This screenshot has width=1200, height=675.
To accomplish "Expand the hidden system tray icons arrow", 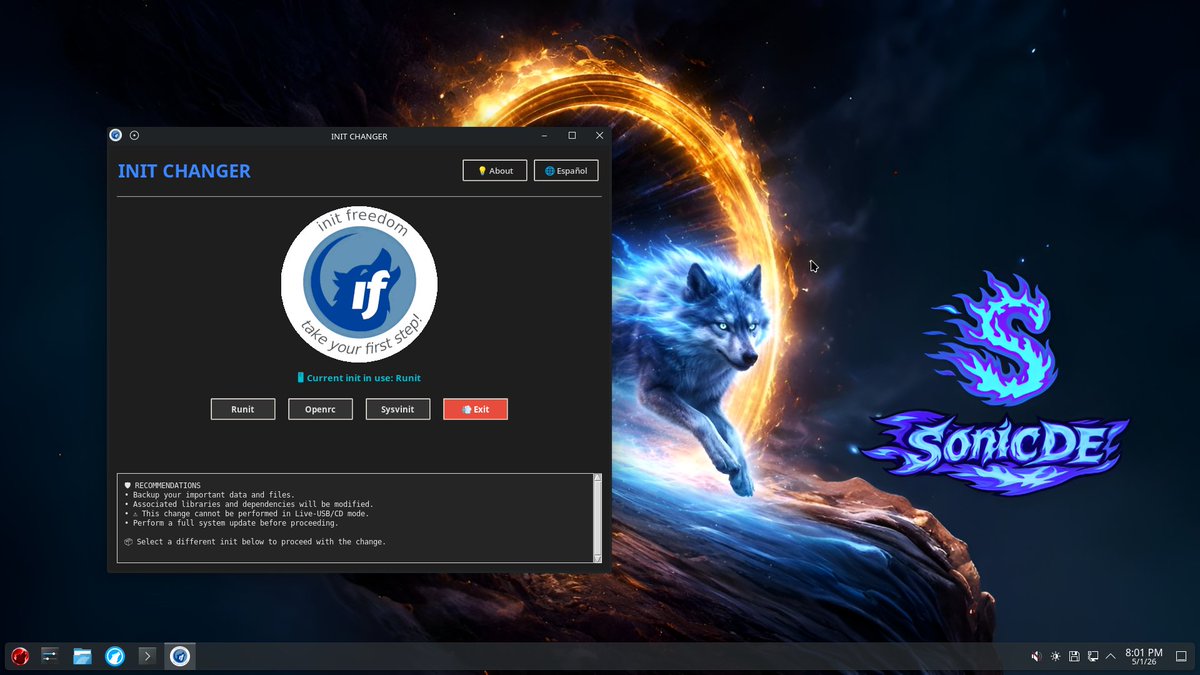I will click(x=1110, y=656).
